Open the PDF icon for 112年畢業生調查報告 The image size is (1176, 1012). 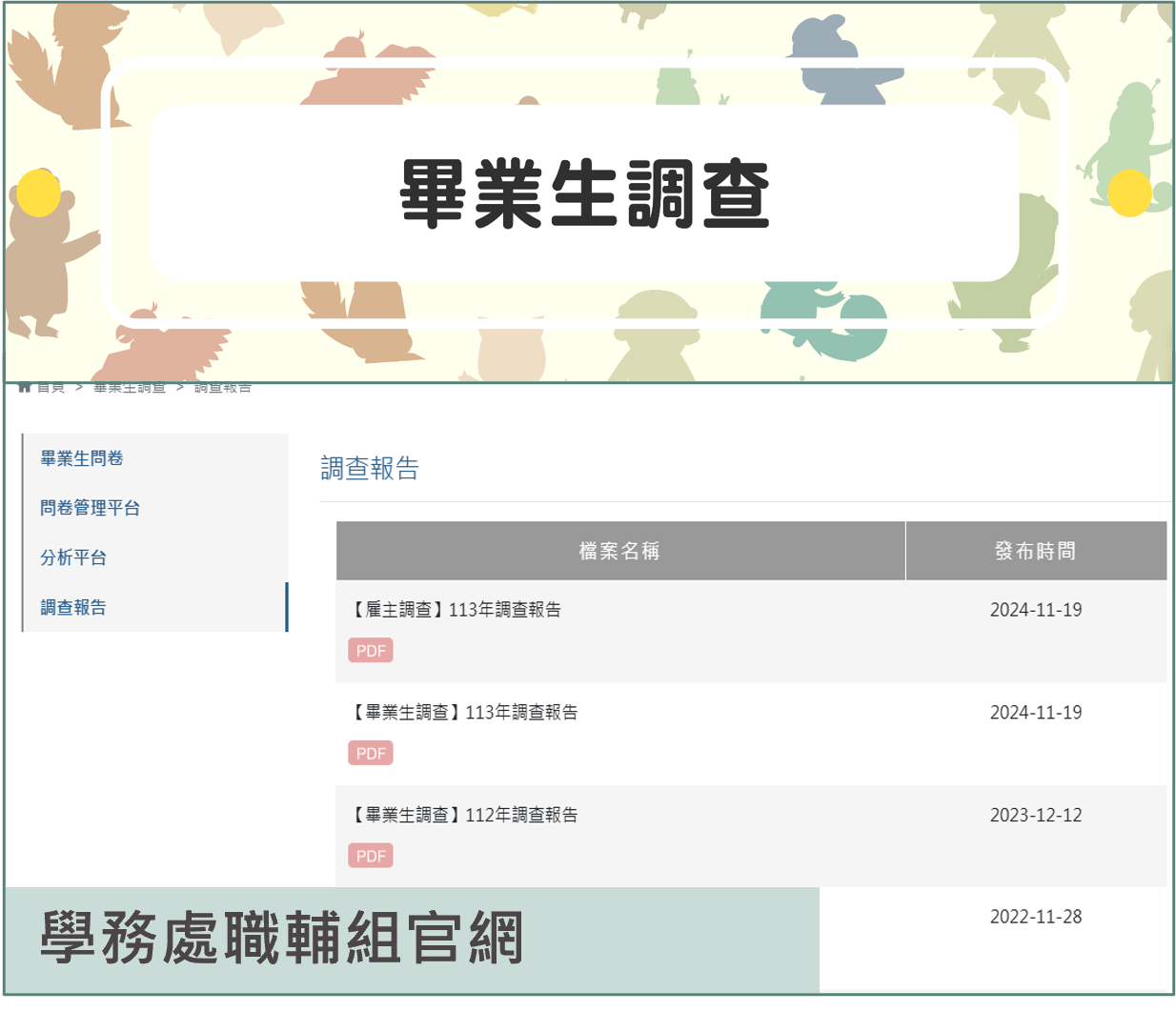(x=370, y=856)
